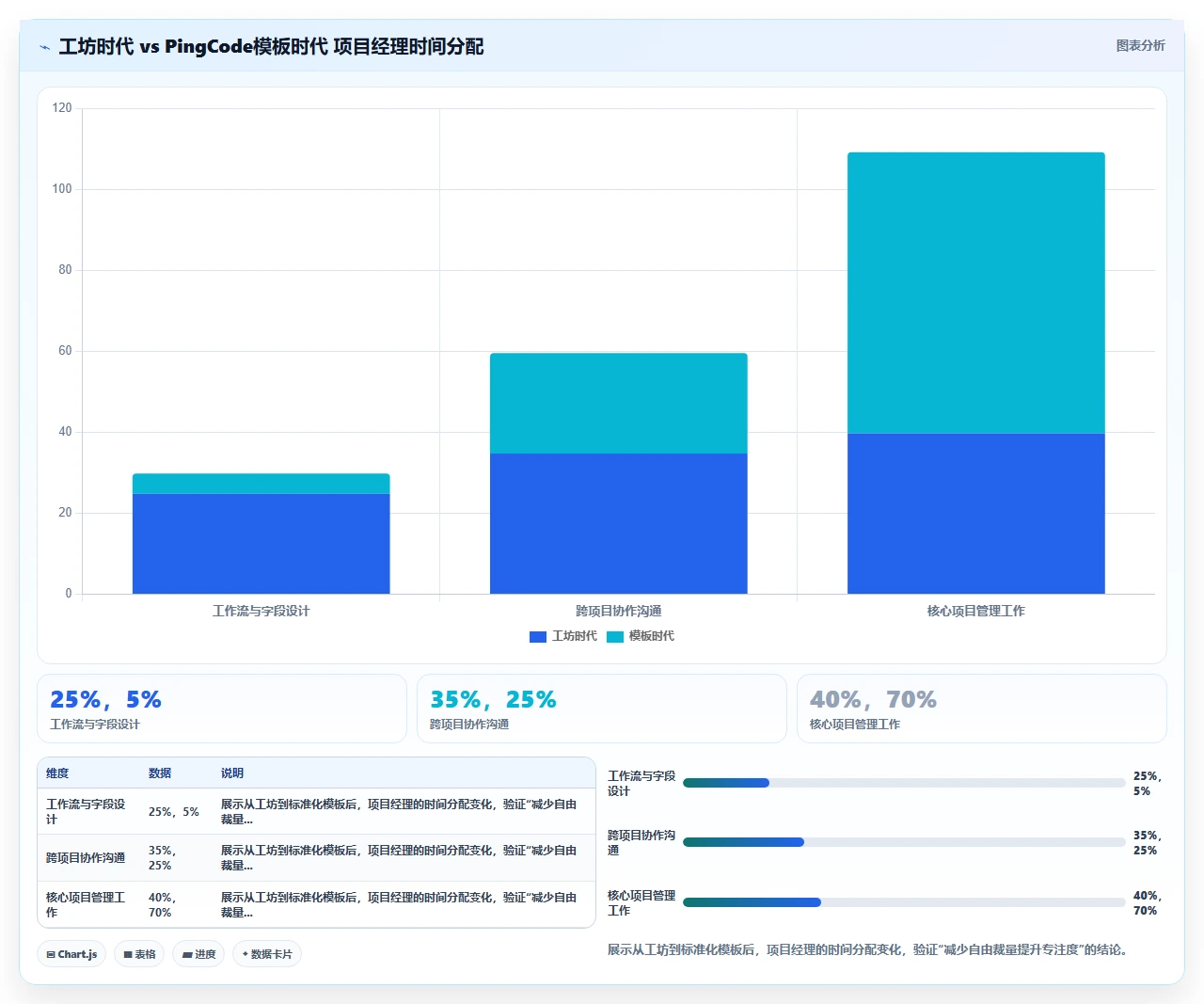Click the 工作流与字段设计 progress bar
1204x1004 pixels.
point(904,783)
